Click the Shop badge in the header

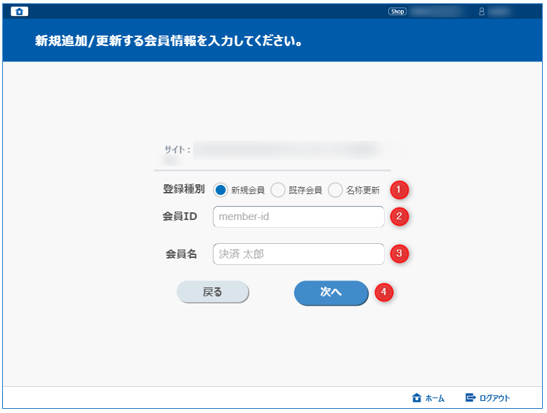click(397, 12)
